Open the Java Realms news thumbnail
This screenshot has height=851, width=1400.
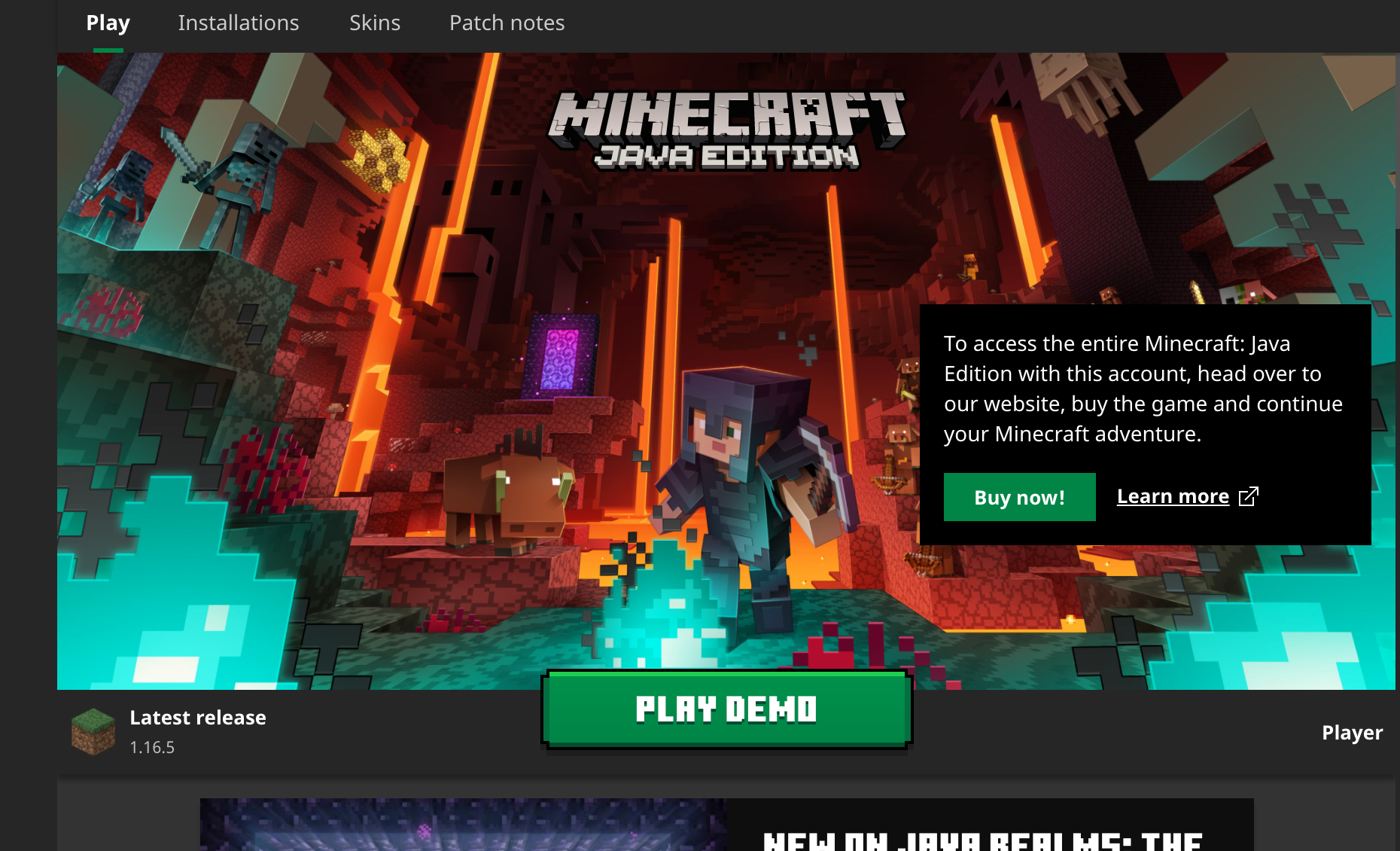coord(463,825)
